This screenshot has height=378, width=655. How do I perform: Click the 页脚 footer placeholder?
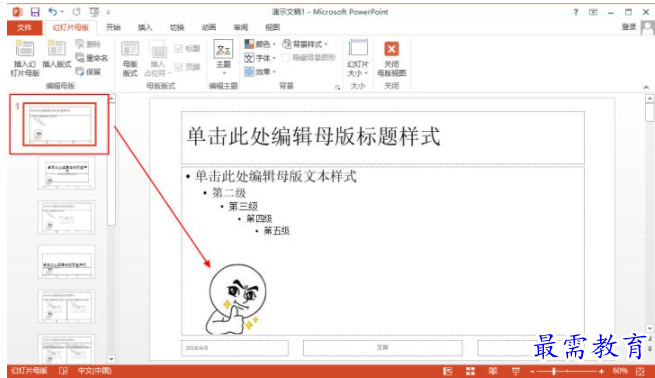coord(383,348)
